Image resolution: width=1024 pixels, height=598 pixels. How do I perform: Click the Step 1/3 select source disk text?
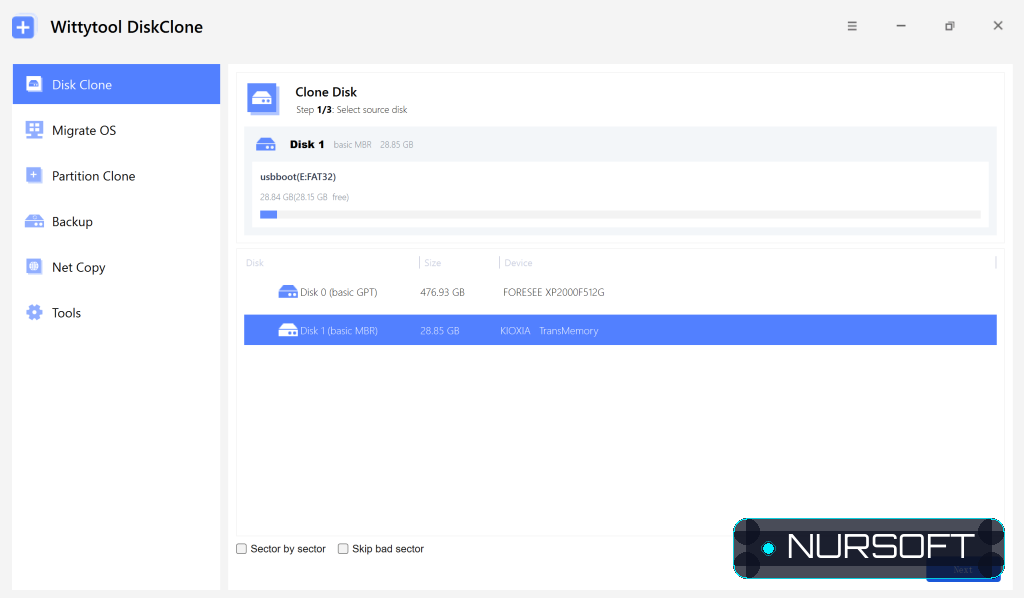click(351, 110)
